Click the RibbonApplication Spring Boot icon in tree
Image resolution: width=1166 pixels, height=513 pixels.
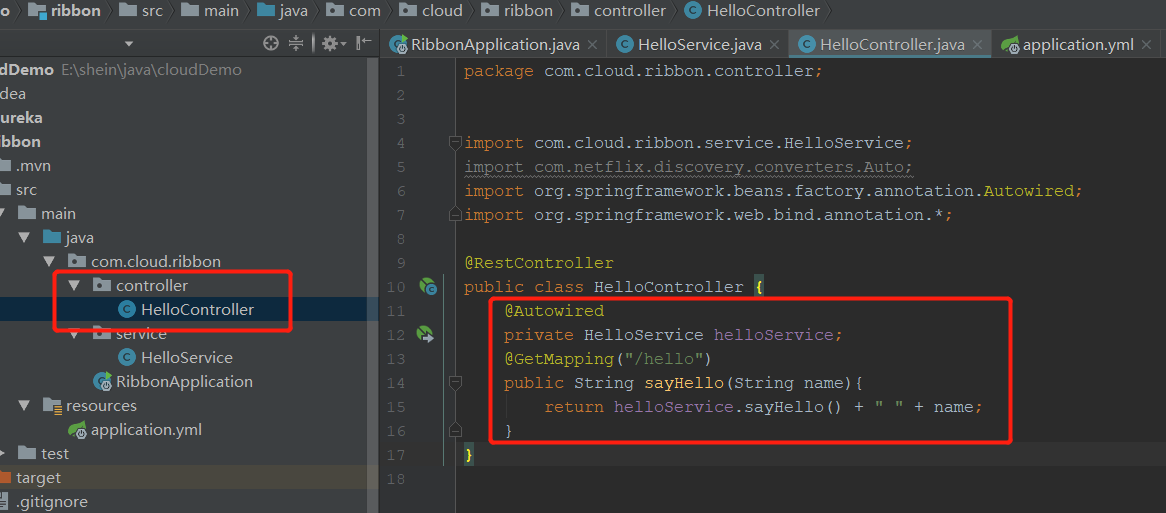[102, 381]
